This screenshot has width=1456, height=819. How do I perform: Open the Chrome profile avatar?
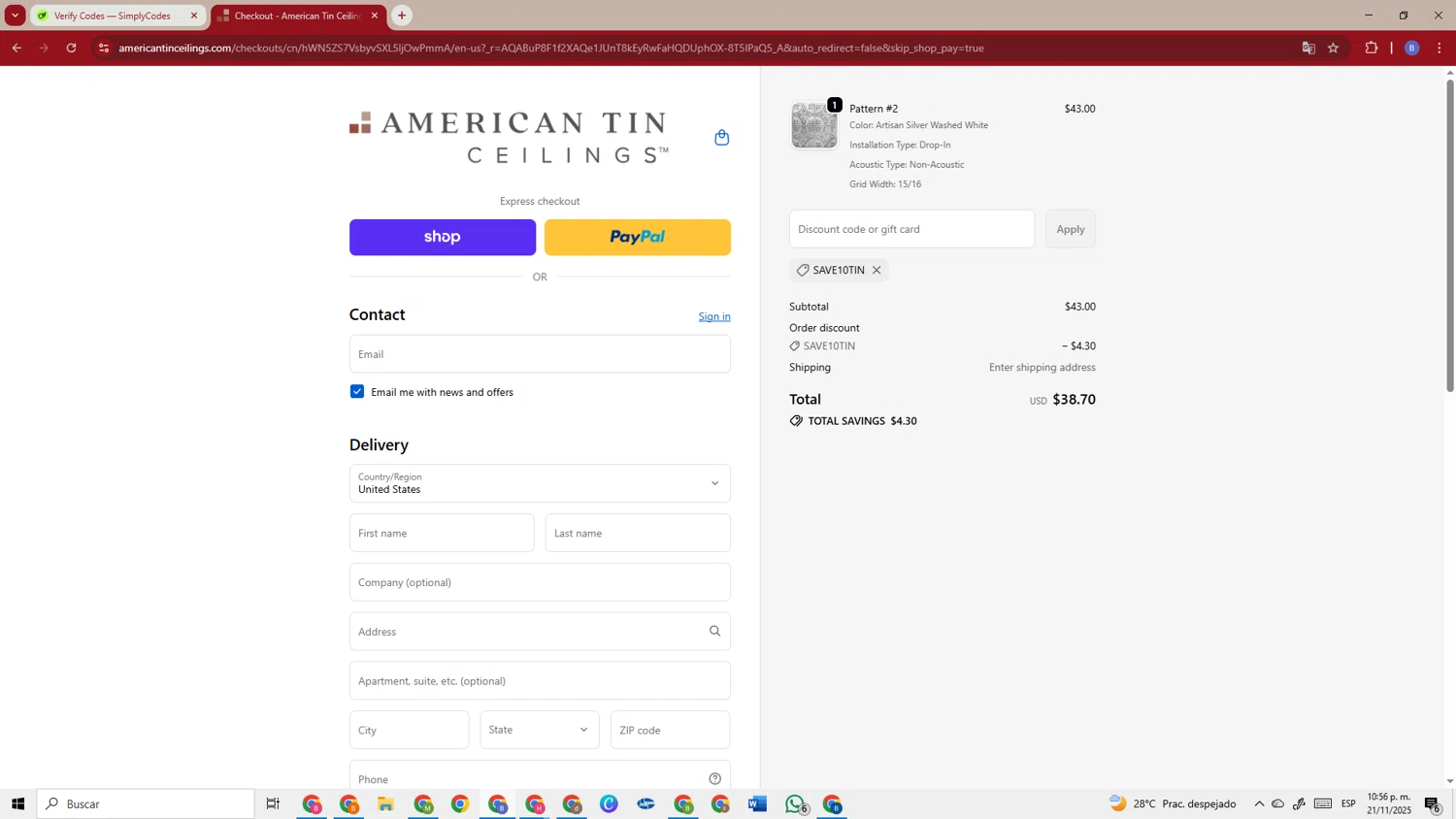(1412, 48)
